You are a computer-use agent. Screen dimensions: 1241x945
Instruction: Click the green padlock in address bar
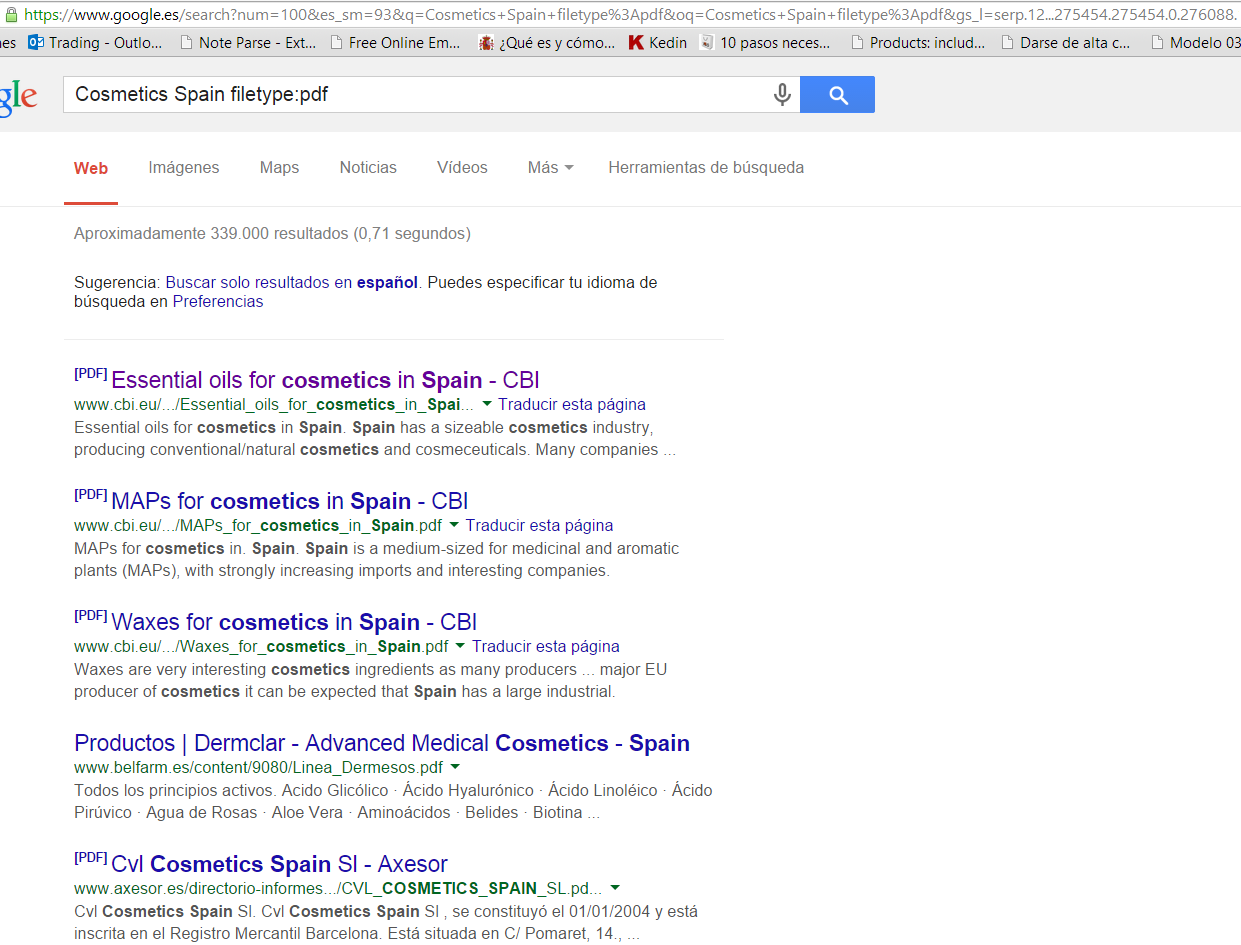tap(11, 15)
